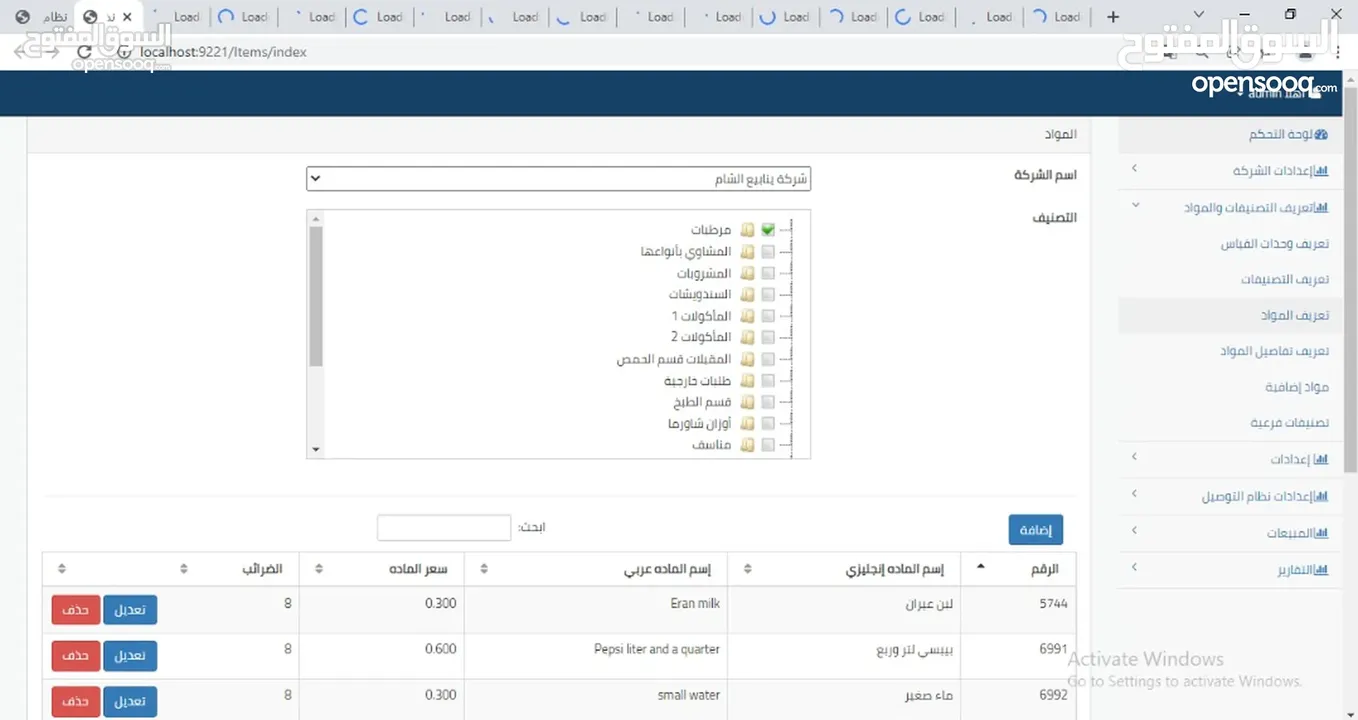Delete the small water row

[x=75, y=702]
